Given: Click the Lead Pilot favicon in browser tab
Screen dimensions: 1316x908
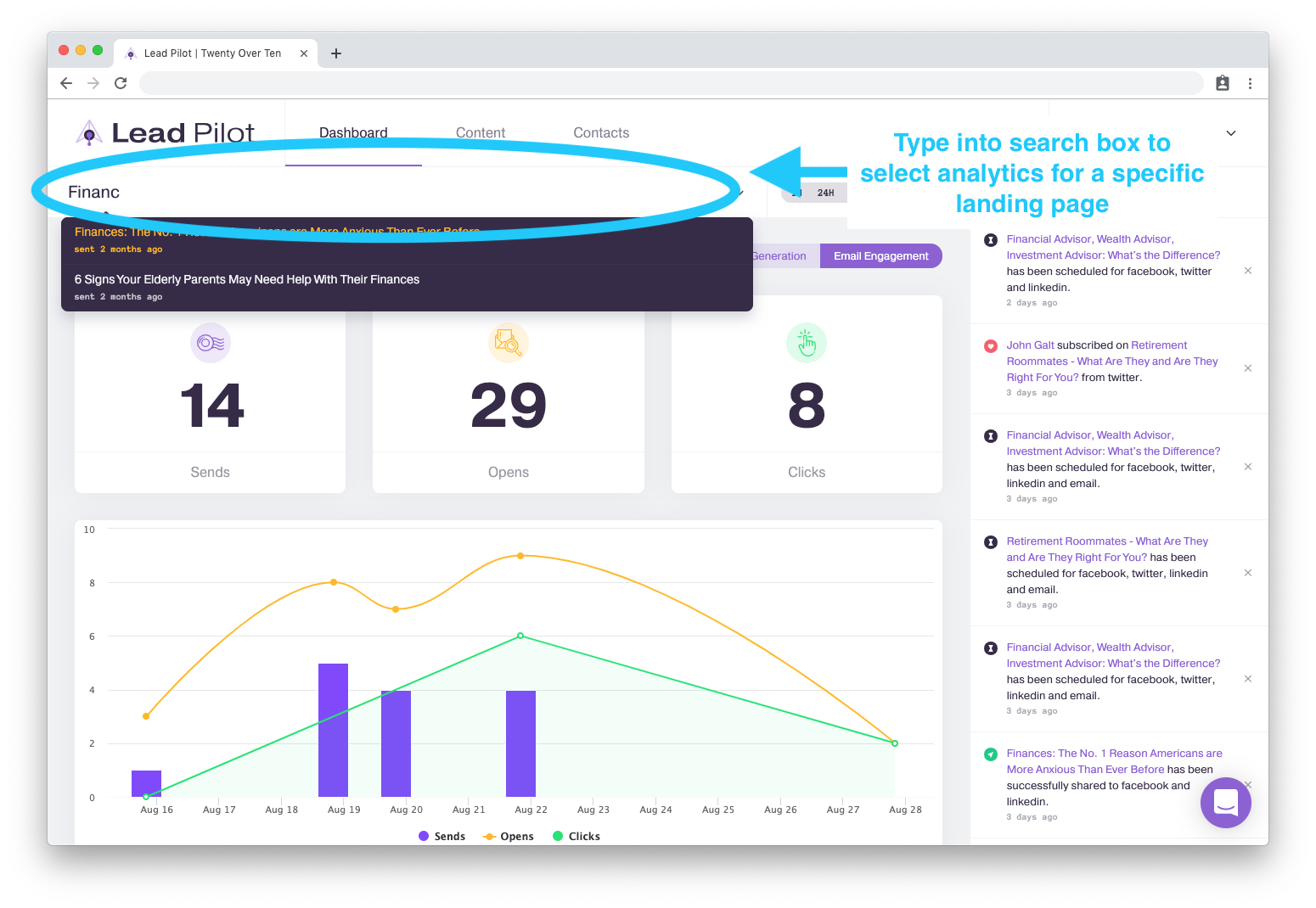Looking at the screenshot, I should tap(131, 53).
